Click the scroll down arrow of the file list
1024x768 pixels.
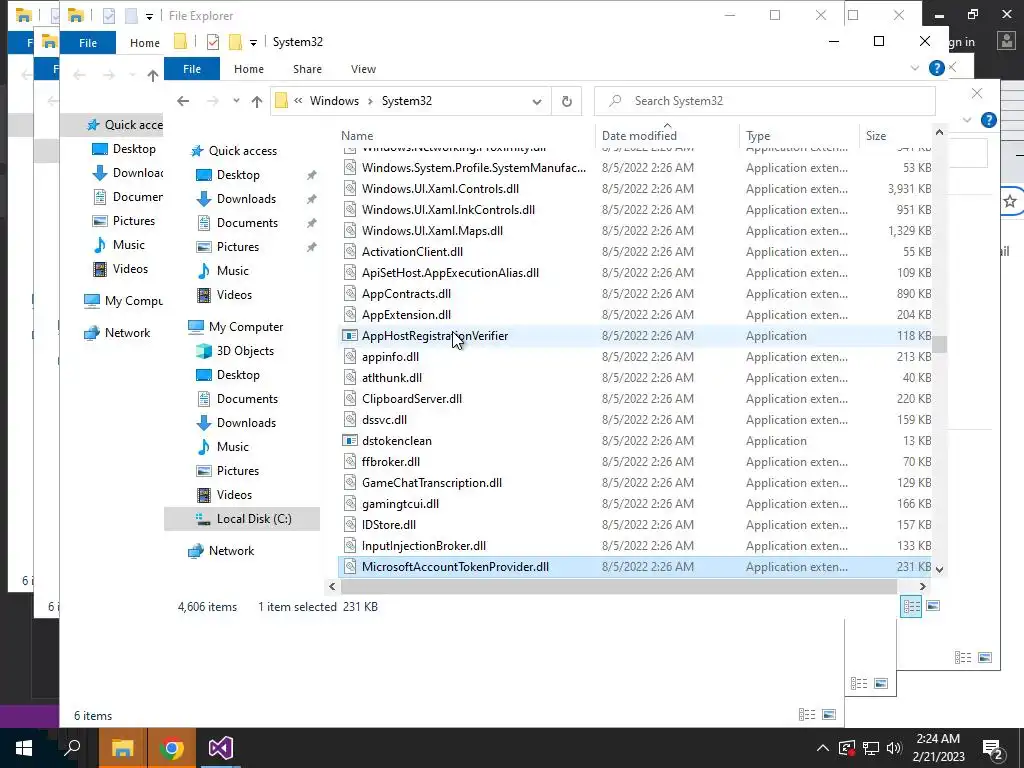[939, 569]
